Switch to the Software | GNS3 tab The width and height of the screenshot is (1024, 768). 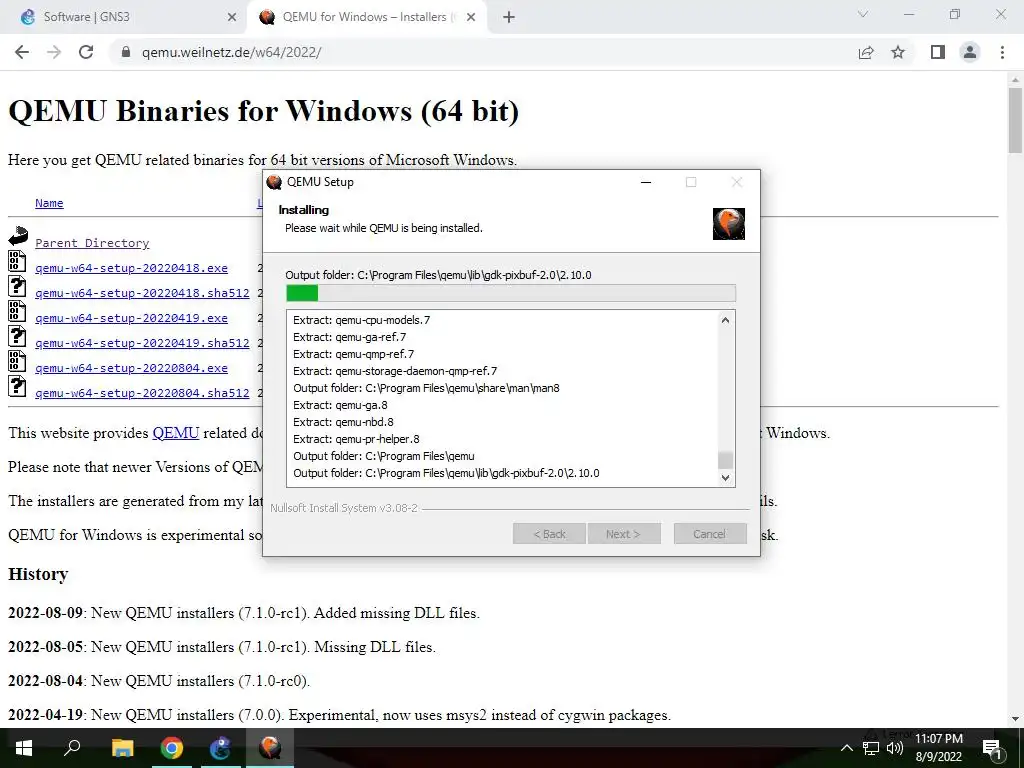123,17
